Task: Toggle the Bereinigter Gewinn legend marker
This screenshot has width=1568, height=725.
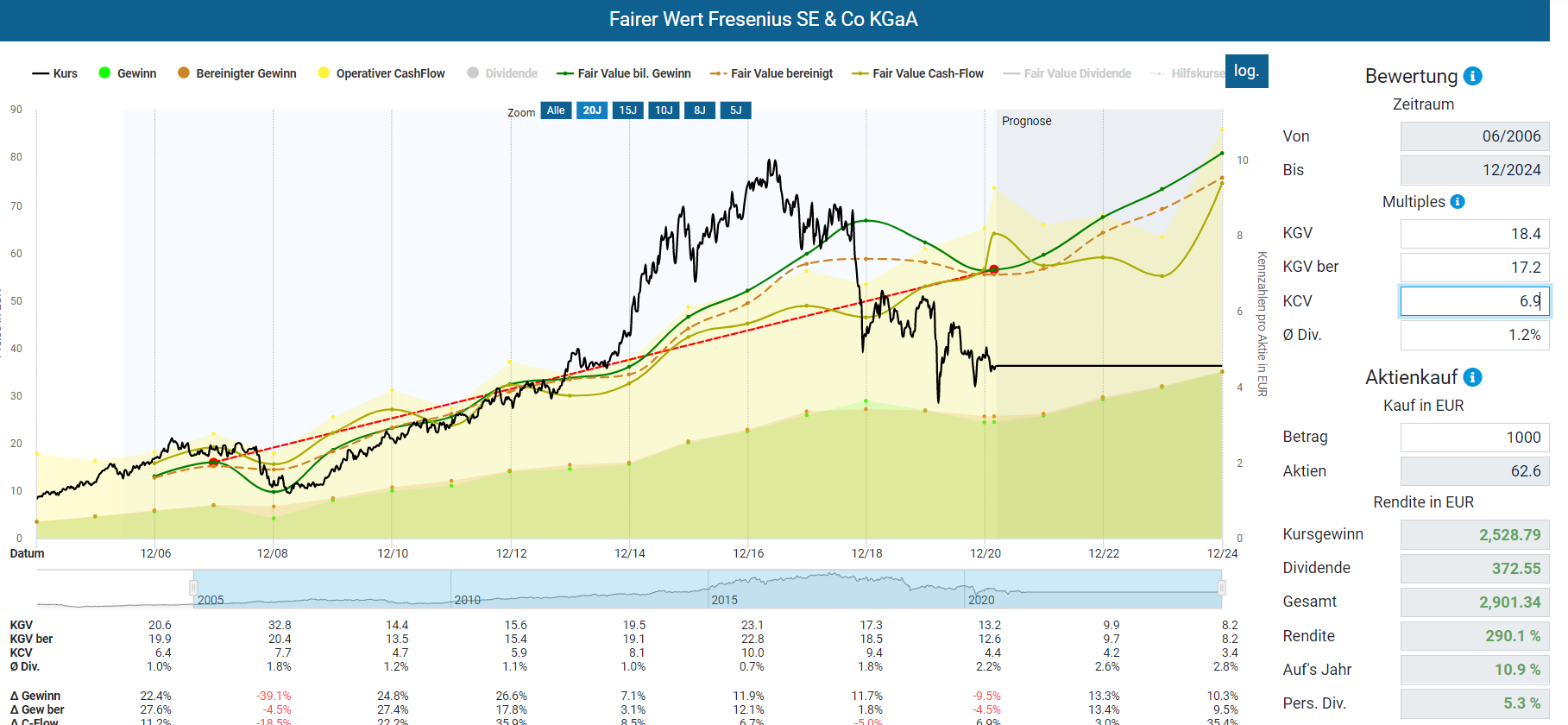Action: click(184, 73)
